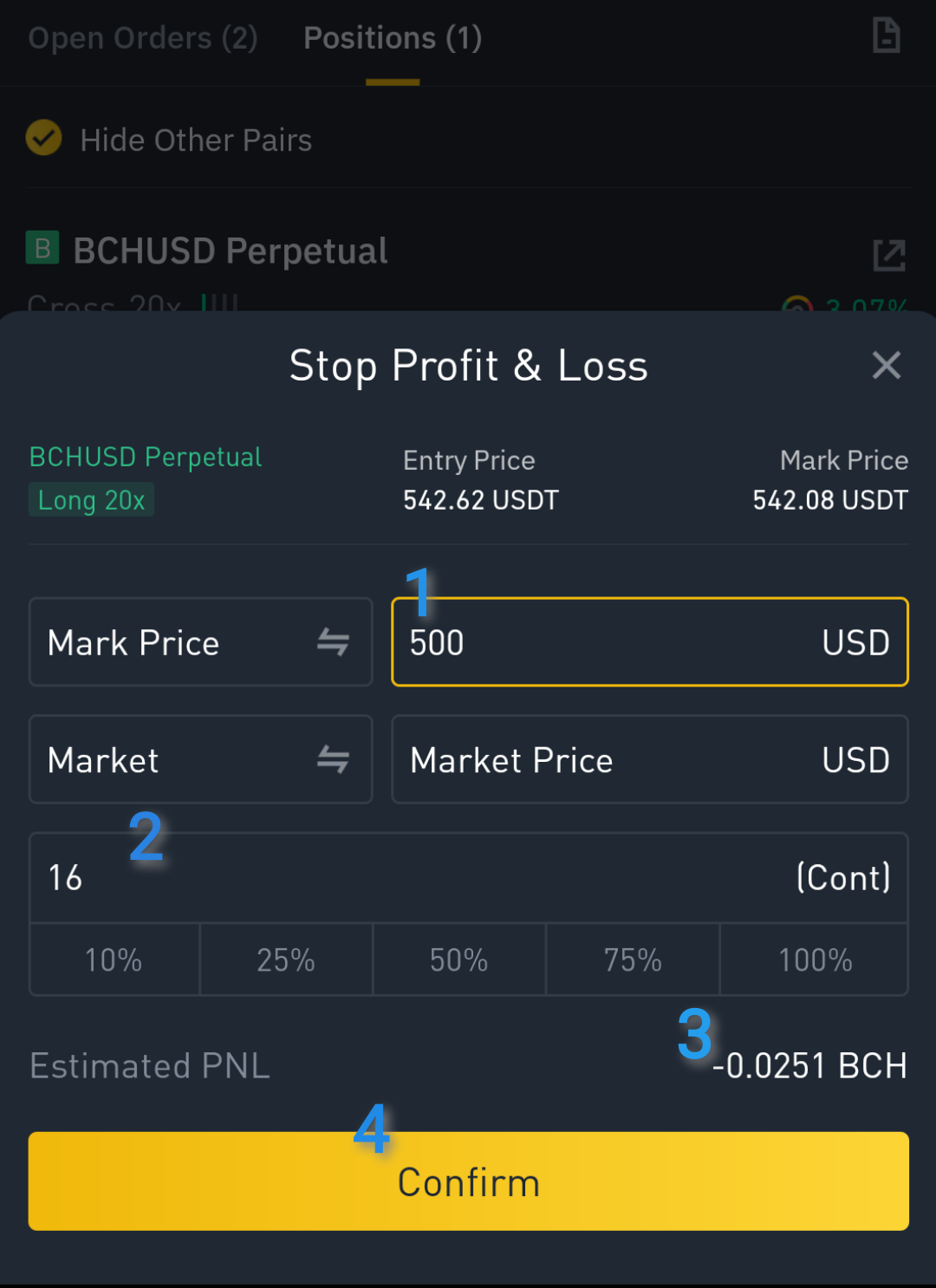Switch to Open Orders (2) tab

[143, 38]
